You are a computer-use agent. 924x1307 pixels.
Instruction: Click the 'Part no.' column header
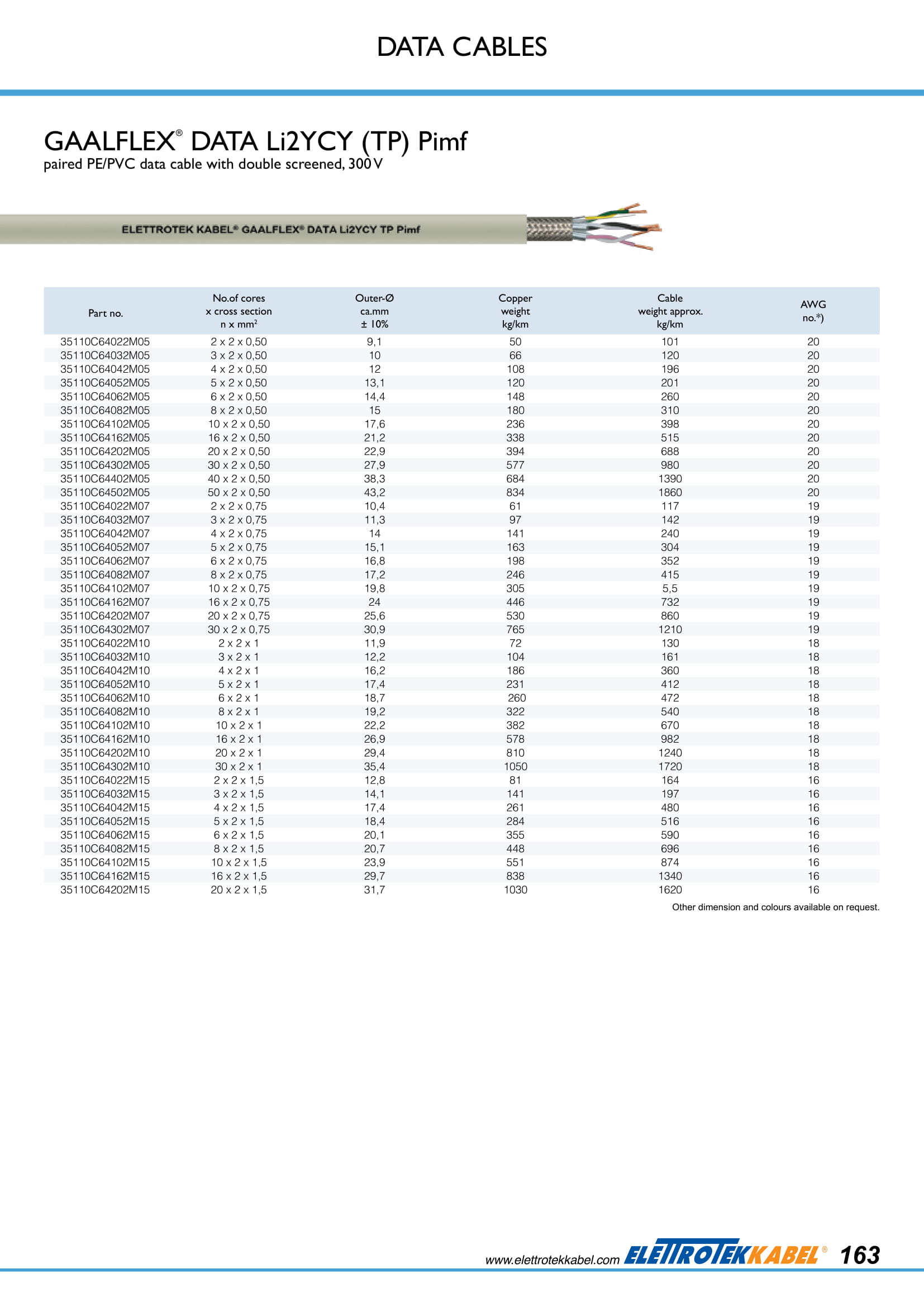click(x=105, y=313)
